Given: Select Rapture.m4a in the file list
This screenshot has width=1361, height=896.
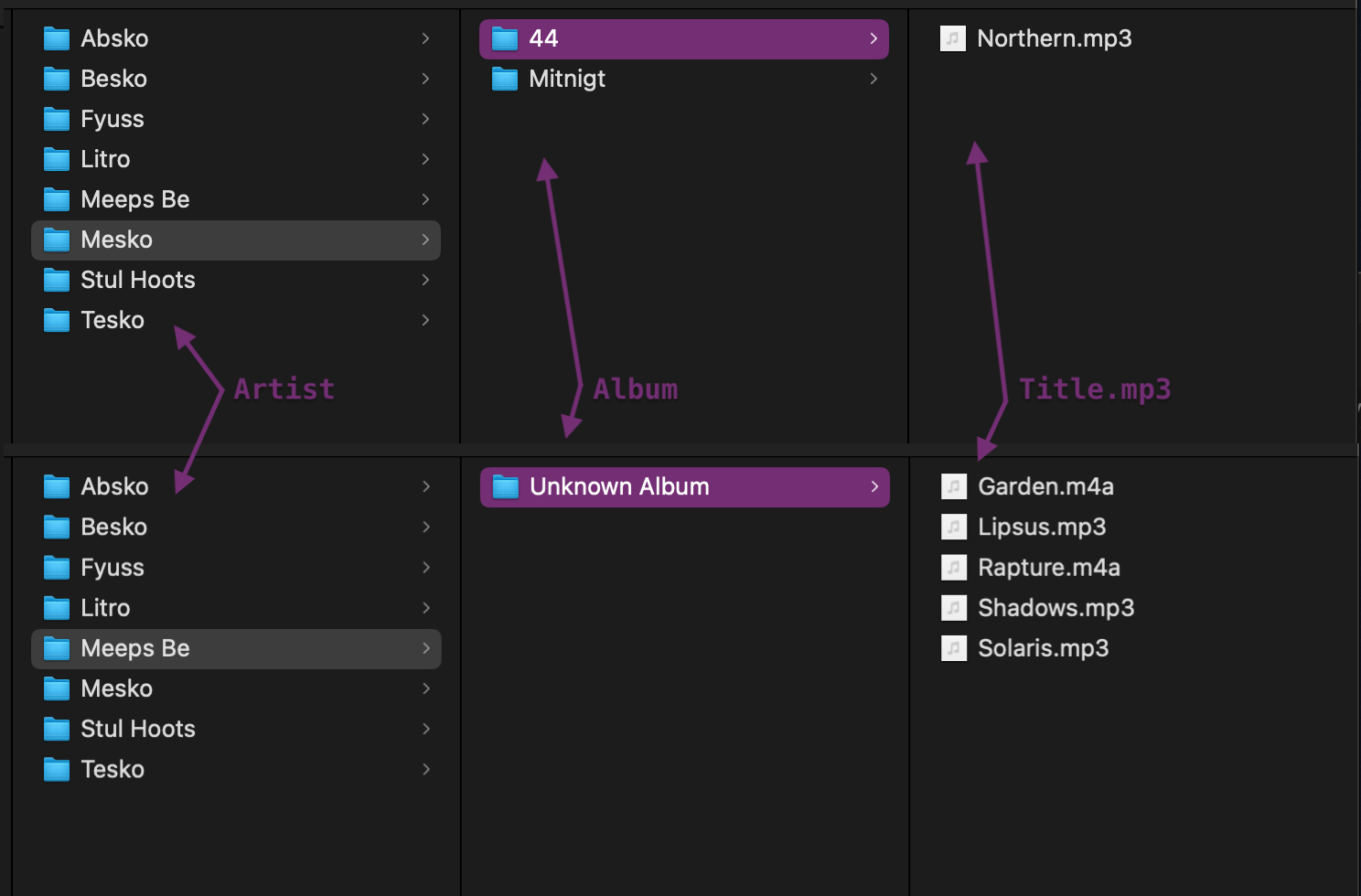Looking at the screenshot, I should point(1049,567).
